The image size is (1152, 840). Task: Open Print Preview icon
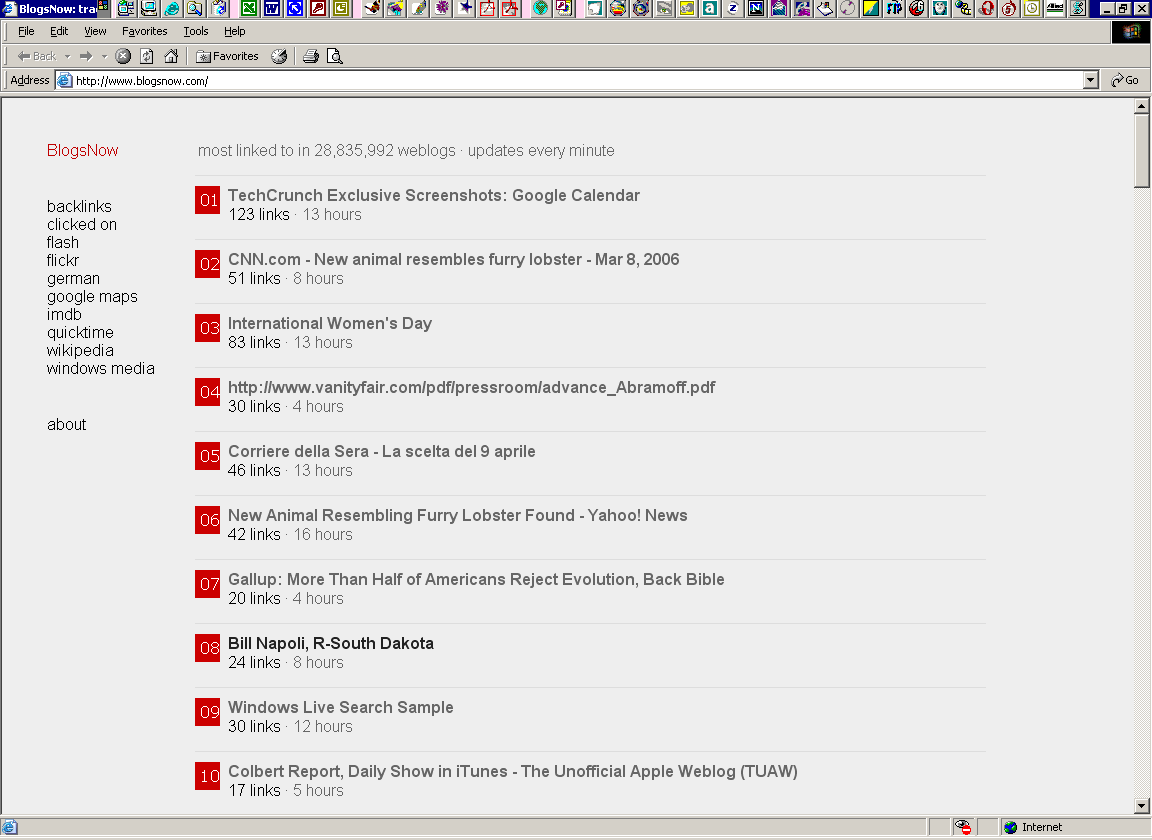tap(335, 56)
